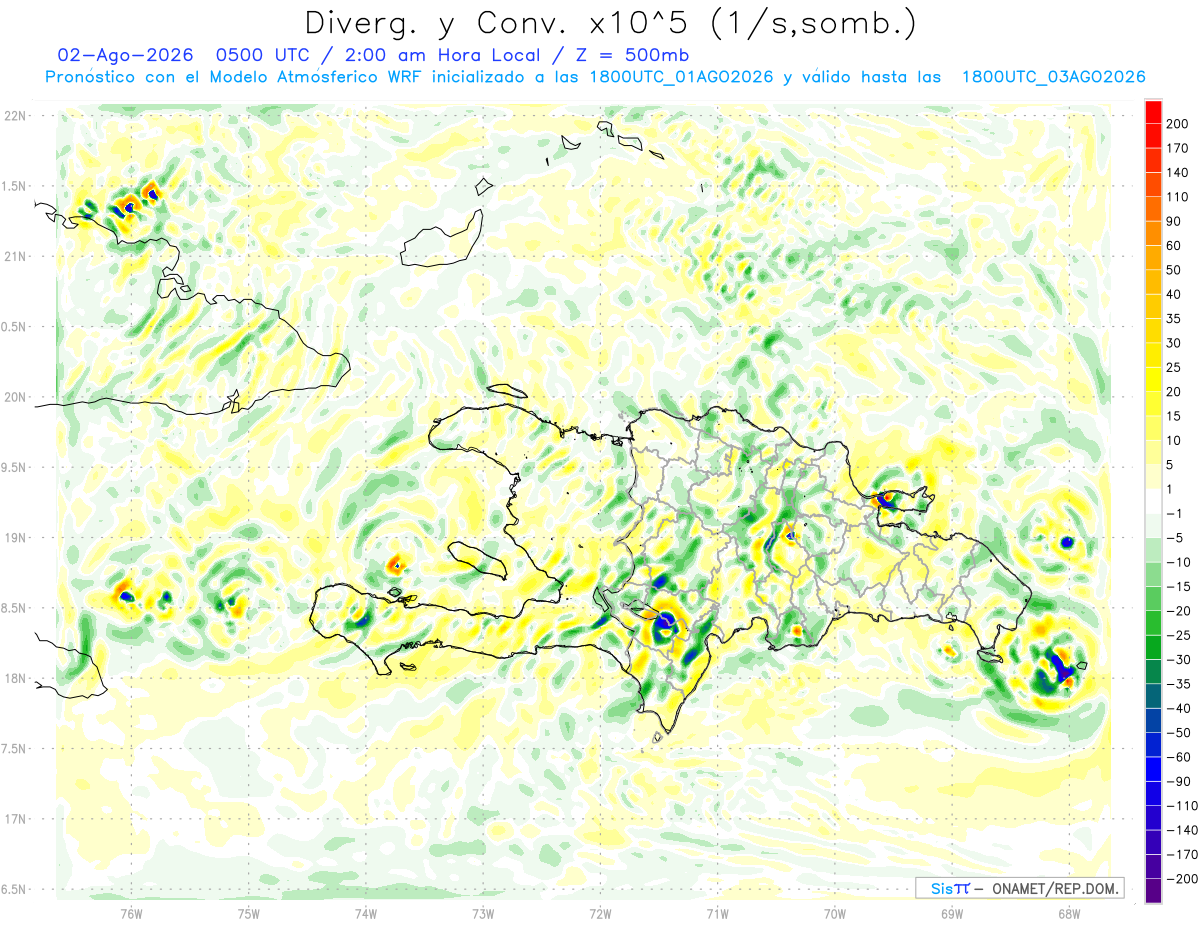Click the 72W longitude label
1200x927 pixels.
(x=600, y=915)
